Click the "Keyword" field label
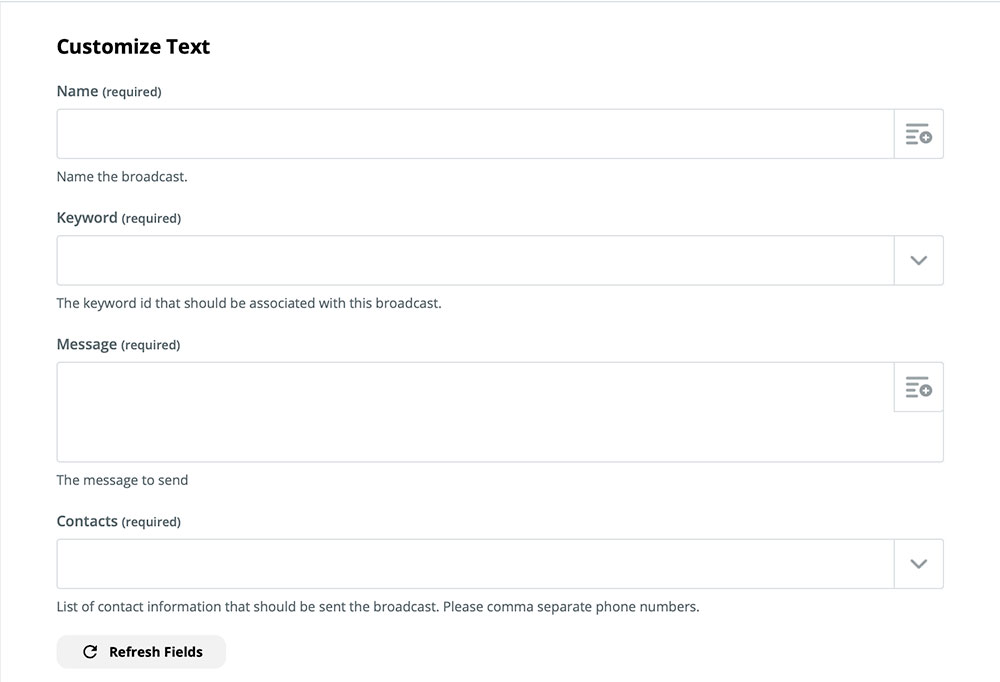 [x=87, y=218]
